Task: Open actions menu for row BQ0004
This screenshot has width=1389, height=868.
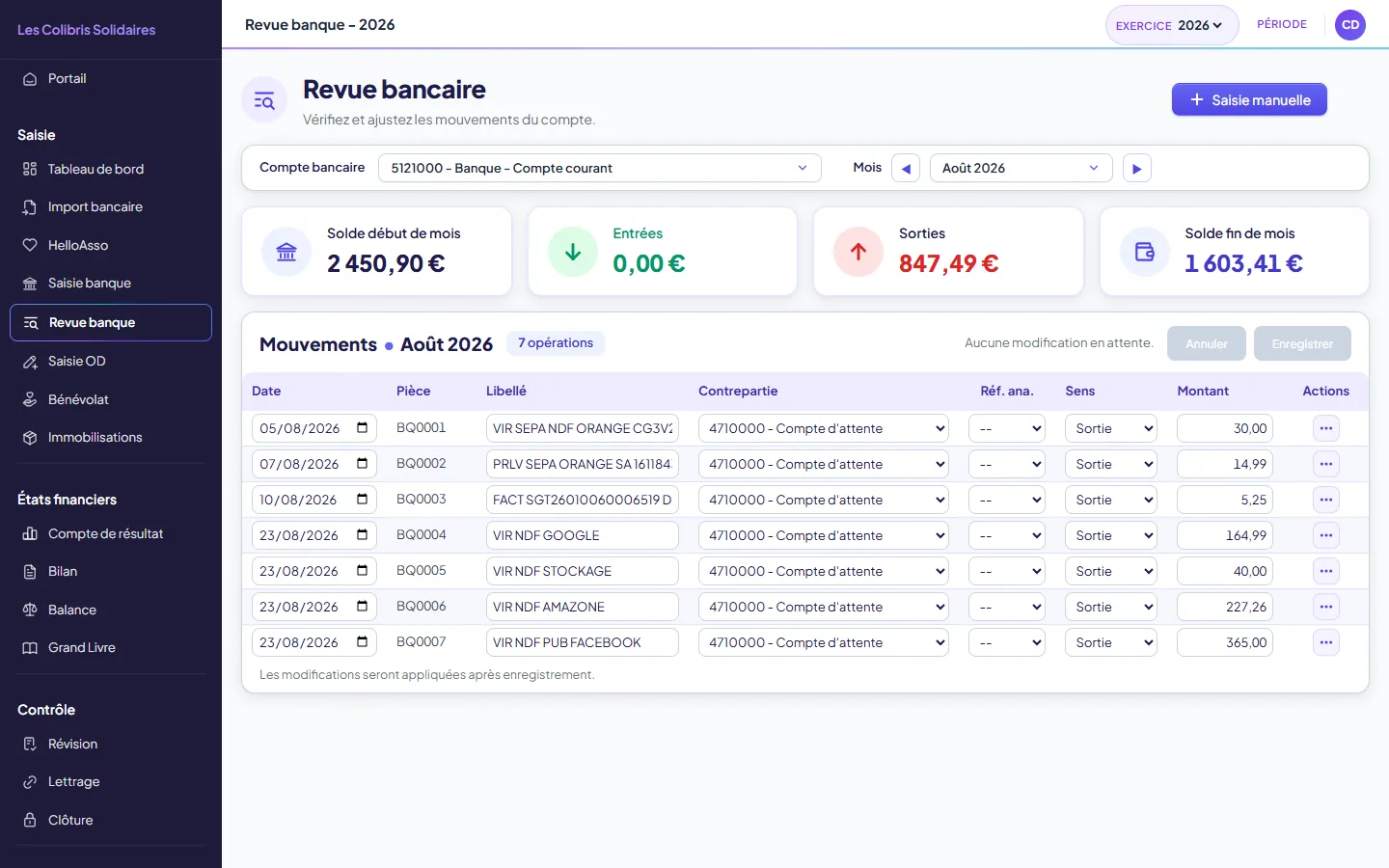Action: click(x=1326, y=535)
